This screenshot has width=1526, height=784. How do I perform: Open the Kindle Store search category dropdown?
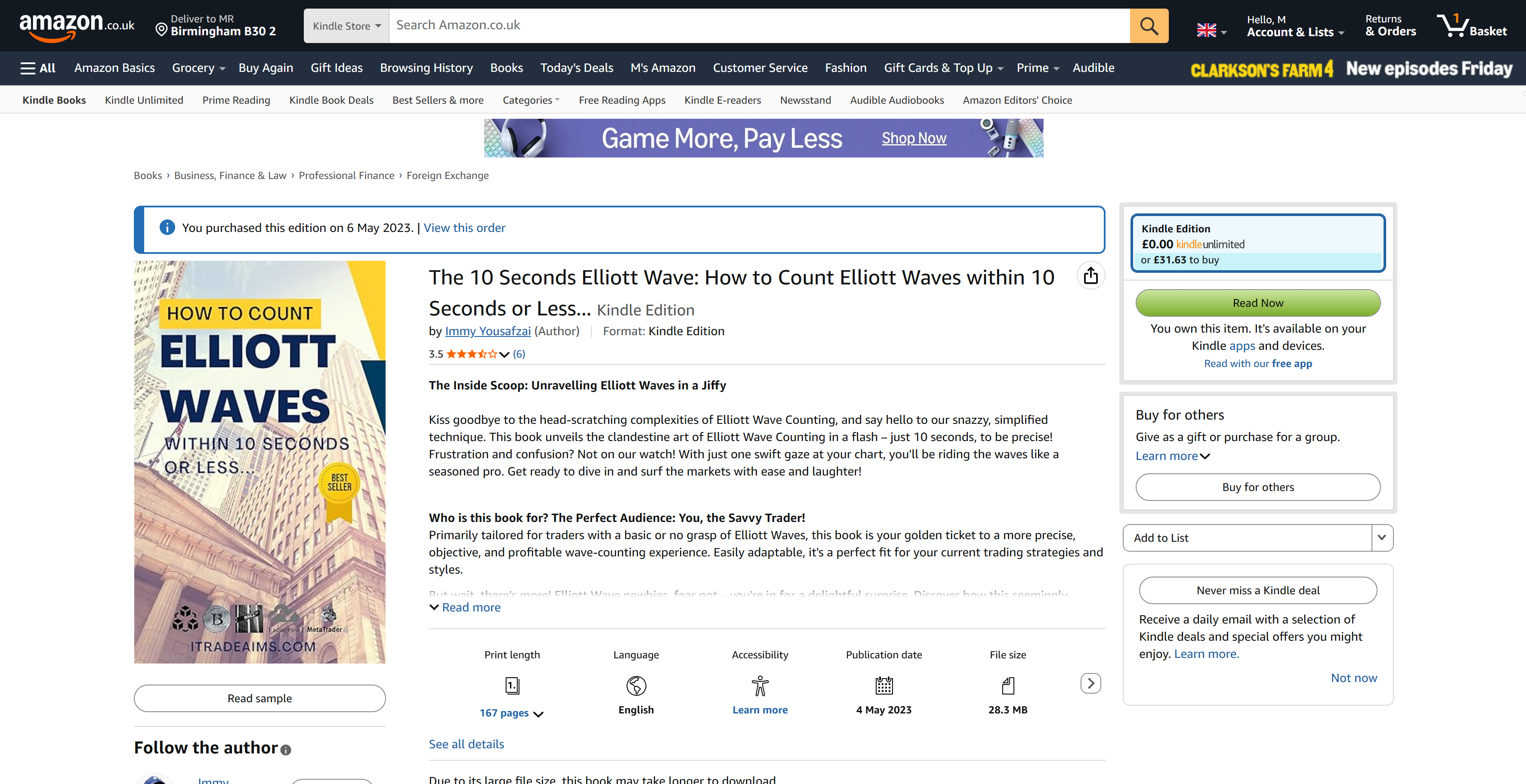[346, 25]
